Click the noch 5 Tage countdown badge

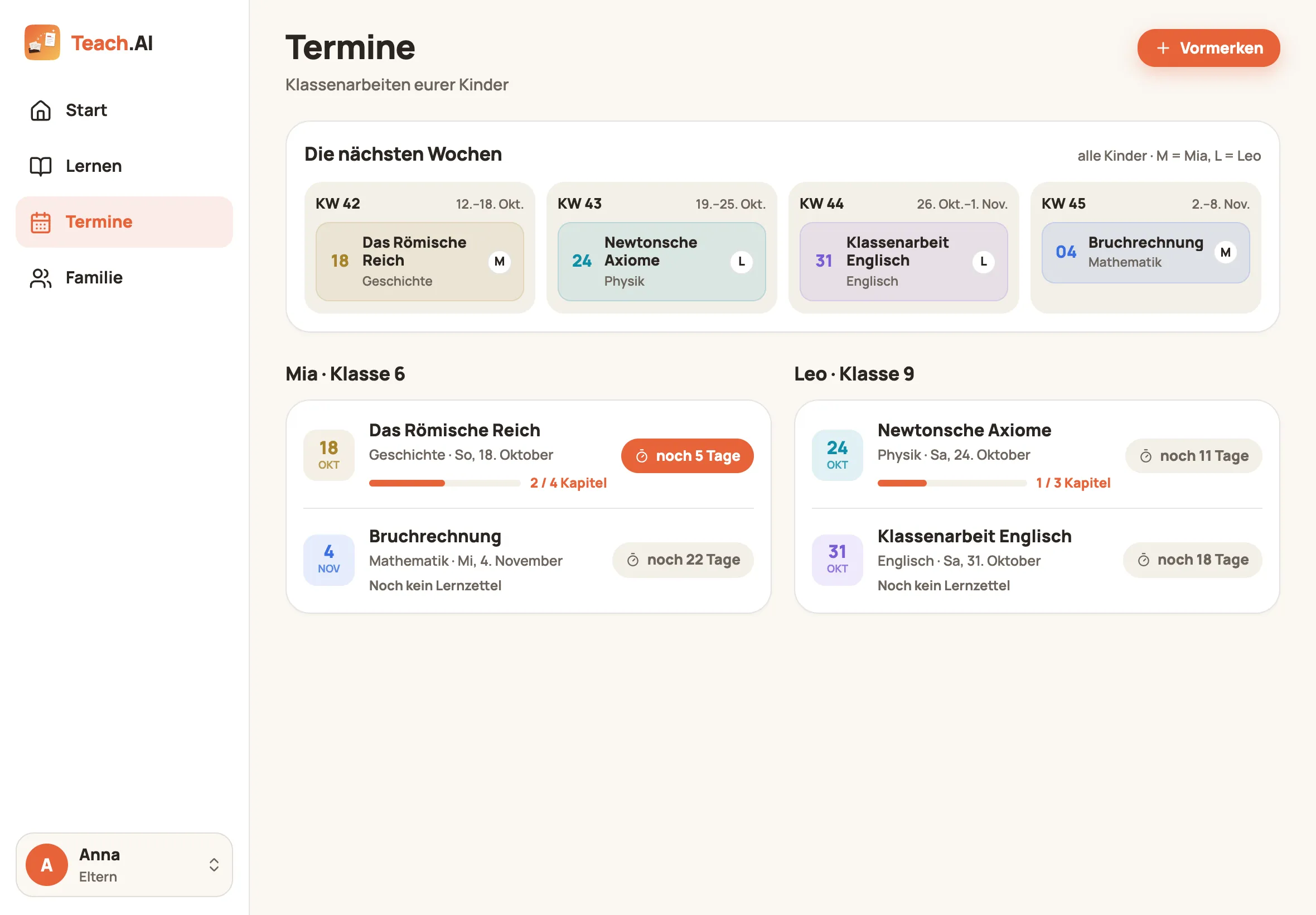tap(687, 456)
